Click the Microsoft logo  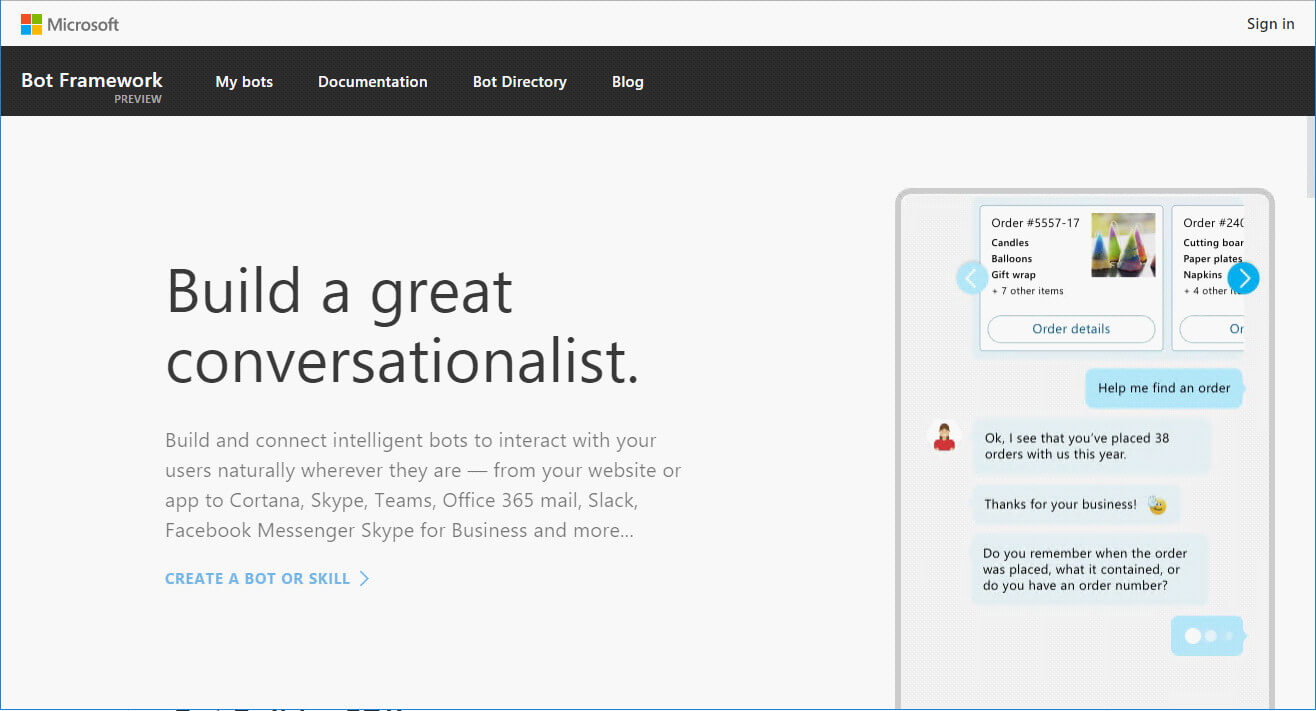(70, 24)
